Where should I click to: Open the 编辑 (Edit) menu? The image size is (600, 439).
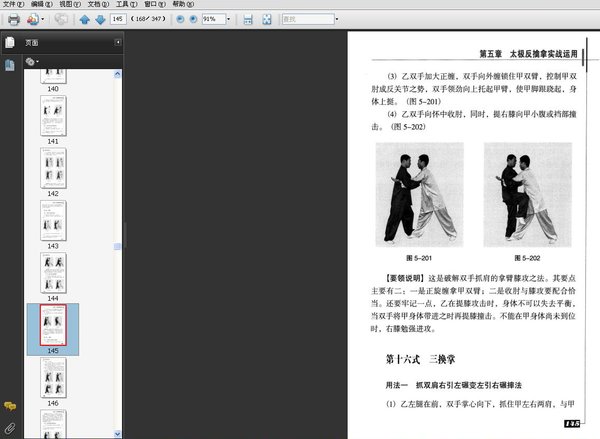pos(42,4)
